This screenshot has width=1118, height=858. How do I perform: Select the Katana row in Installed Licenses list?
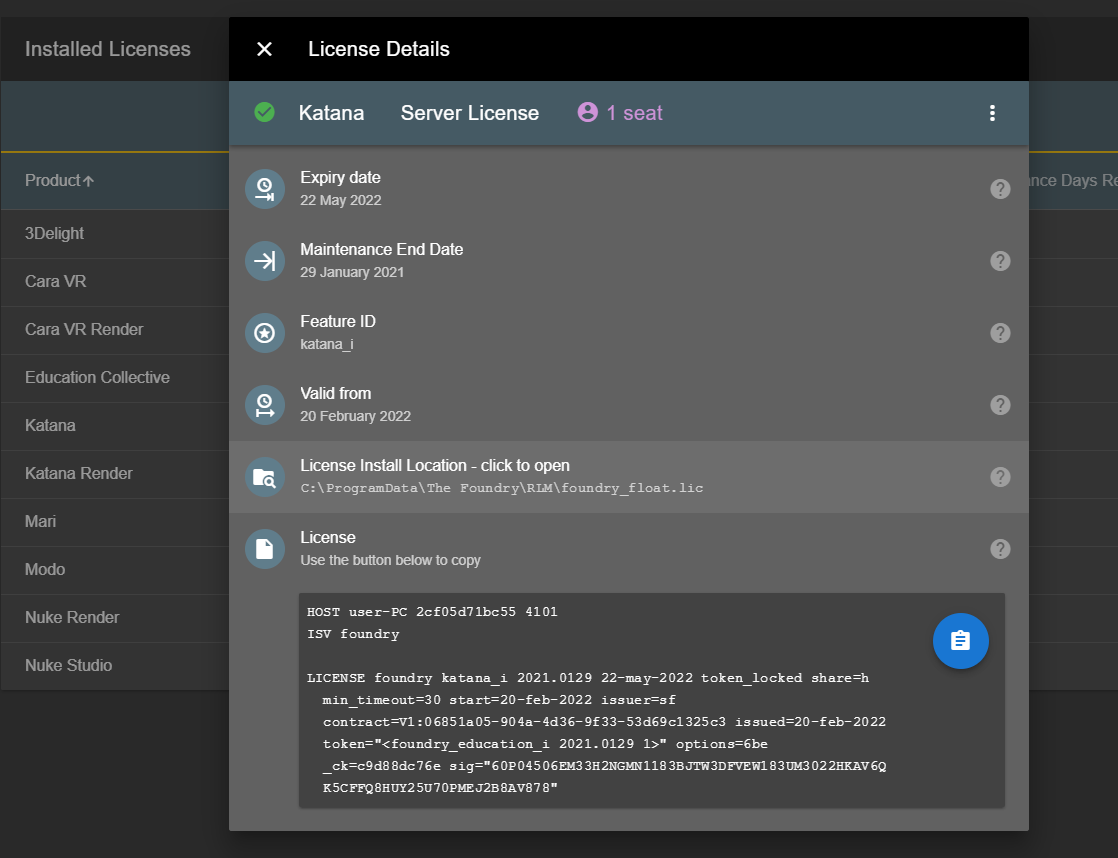115,426
